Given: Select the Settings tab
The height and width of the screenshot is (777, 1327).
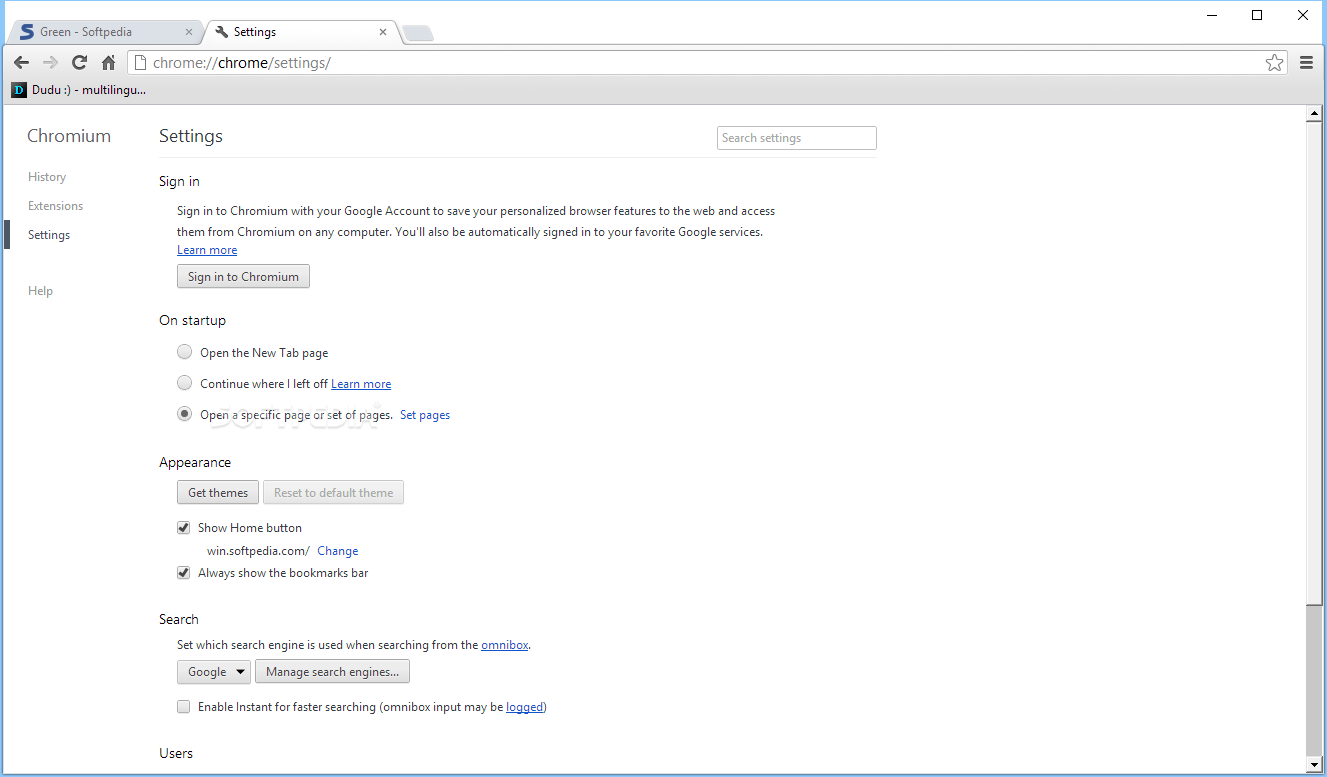Looking at the screenshot, I should 301,32.
